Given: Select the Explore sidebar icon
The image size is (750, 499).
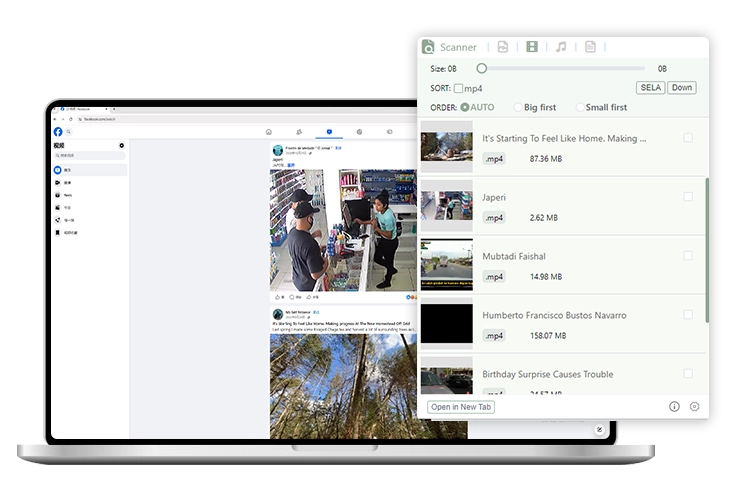Looking at the screenshot, I should pyautogui.click(x=57, y=220).
